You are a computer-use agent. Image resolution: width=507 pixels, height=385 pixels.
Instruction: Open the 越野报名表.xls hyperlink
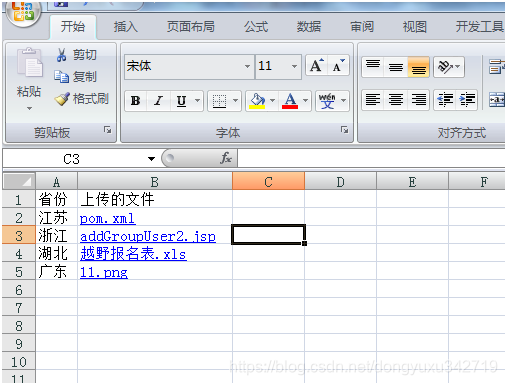point(133,254)
